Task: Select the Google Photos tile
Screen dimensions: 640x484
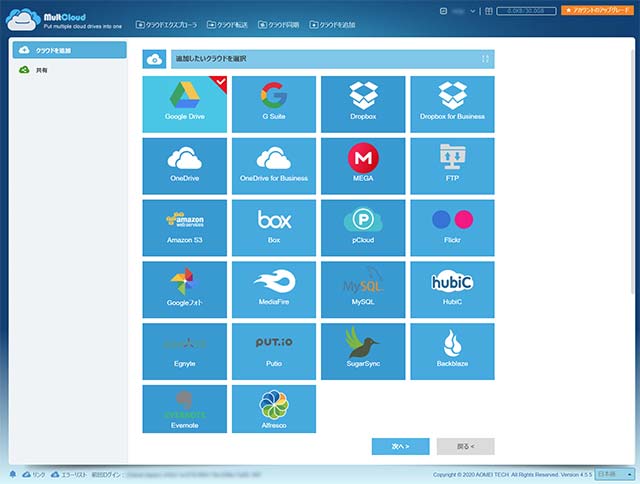Action: [184, 290]
